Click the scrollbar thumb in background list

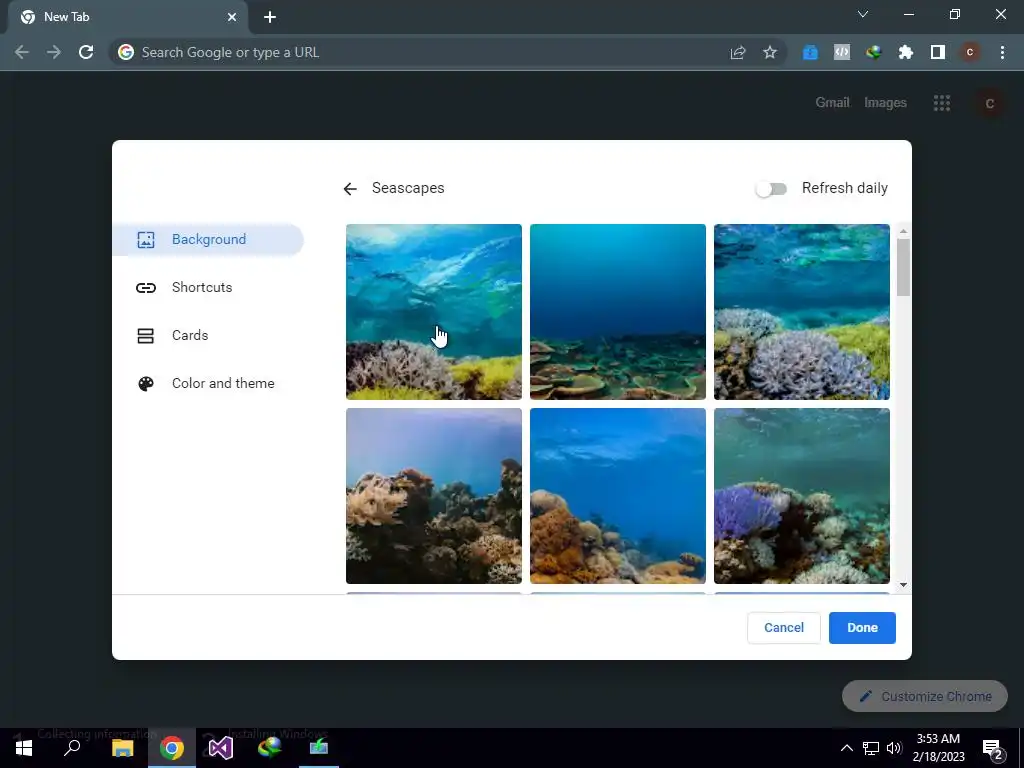click(903, 267)
